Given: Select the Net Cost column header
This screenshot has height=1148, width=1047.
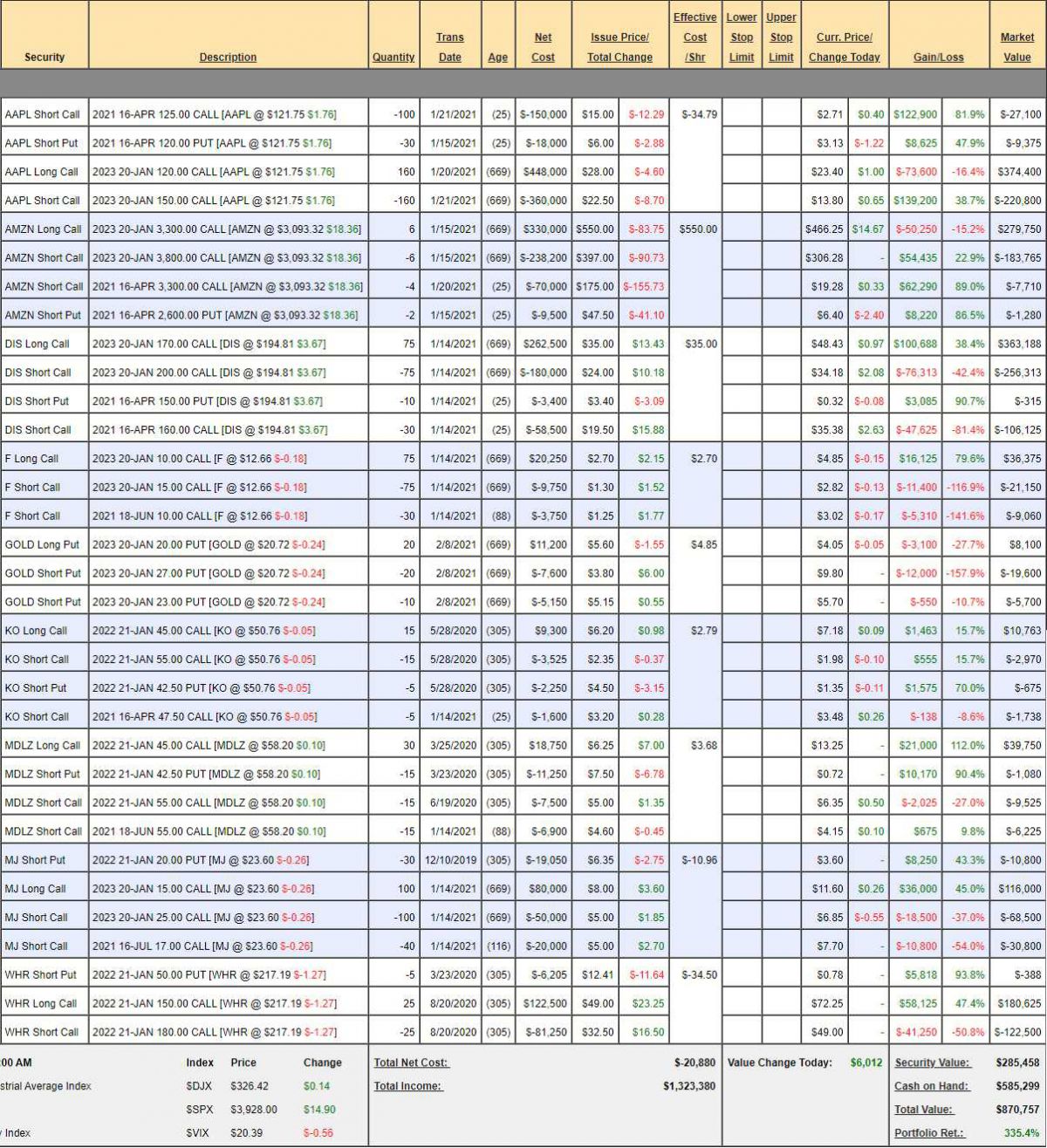Looking at the screenshot, I should click(x=543, y=47).
